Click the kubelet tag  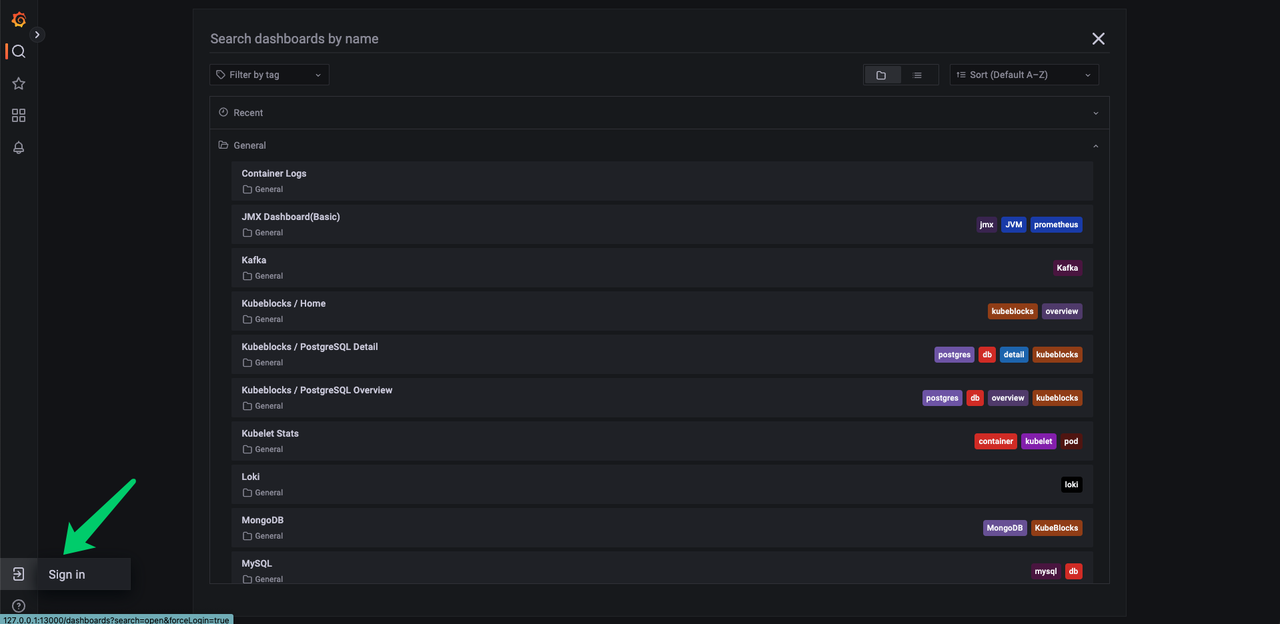(x=1039, y=441)
